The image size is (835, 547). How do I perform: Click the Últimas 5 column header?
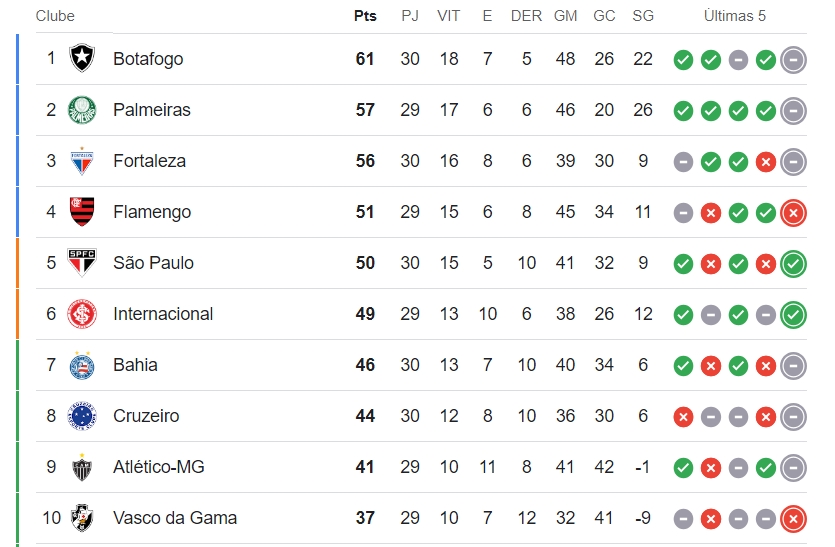click(x=734, y=16)
